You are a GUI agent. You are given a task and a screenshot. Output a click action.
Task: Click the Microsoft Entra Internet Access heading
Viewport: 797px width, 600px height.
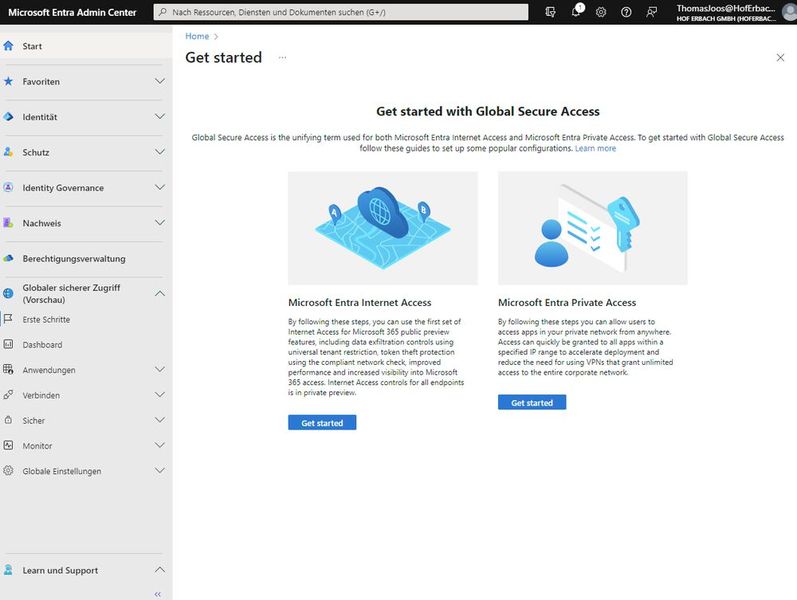[359, 303]
